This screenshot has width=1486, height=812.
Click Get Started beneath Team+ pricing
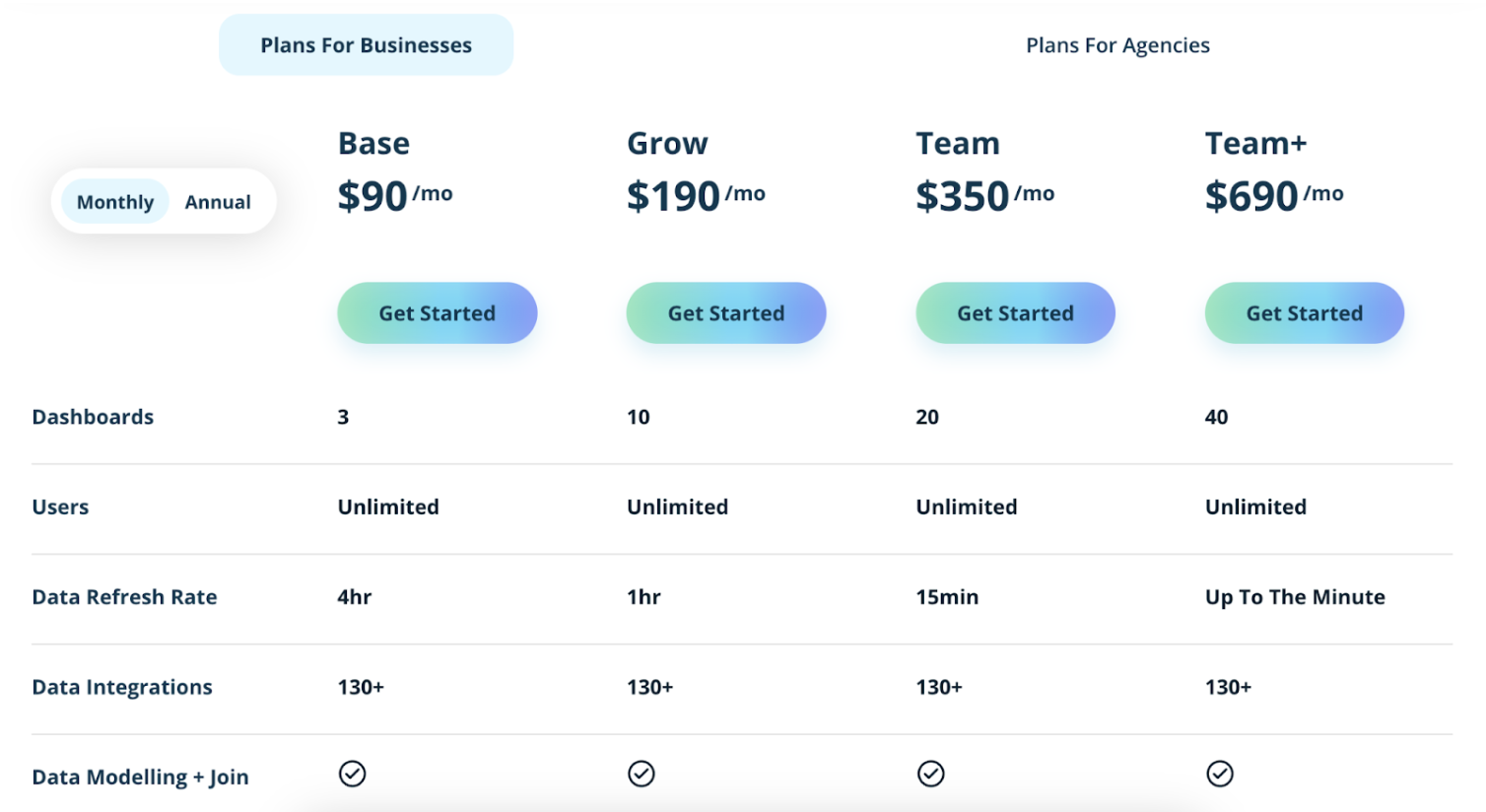coord(1304,312)
